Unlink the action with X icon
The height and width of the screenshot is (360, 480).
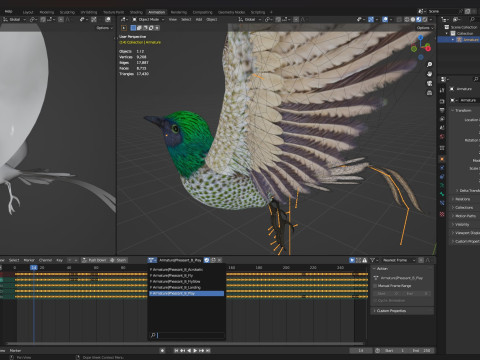coord(219,260)
